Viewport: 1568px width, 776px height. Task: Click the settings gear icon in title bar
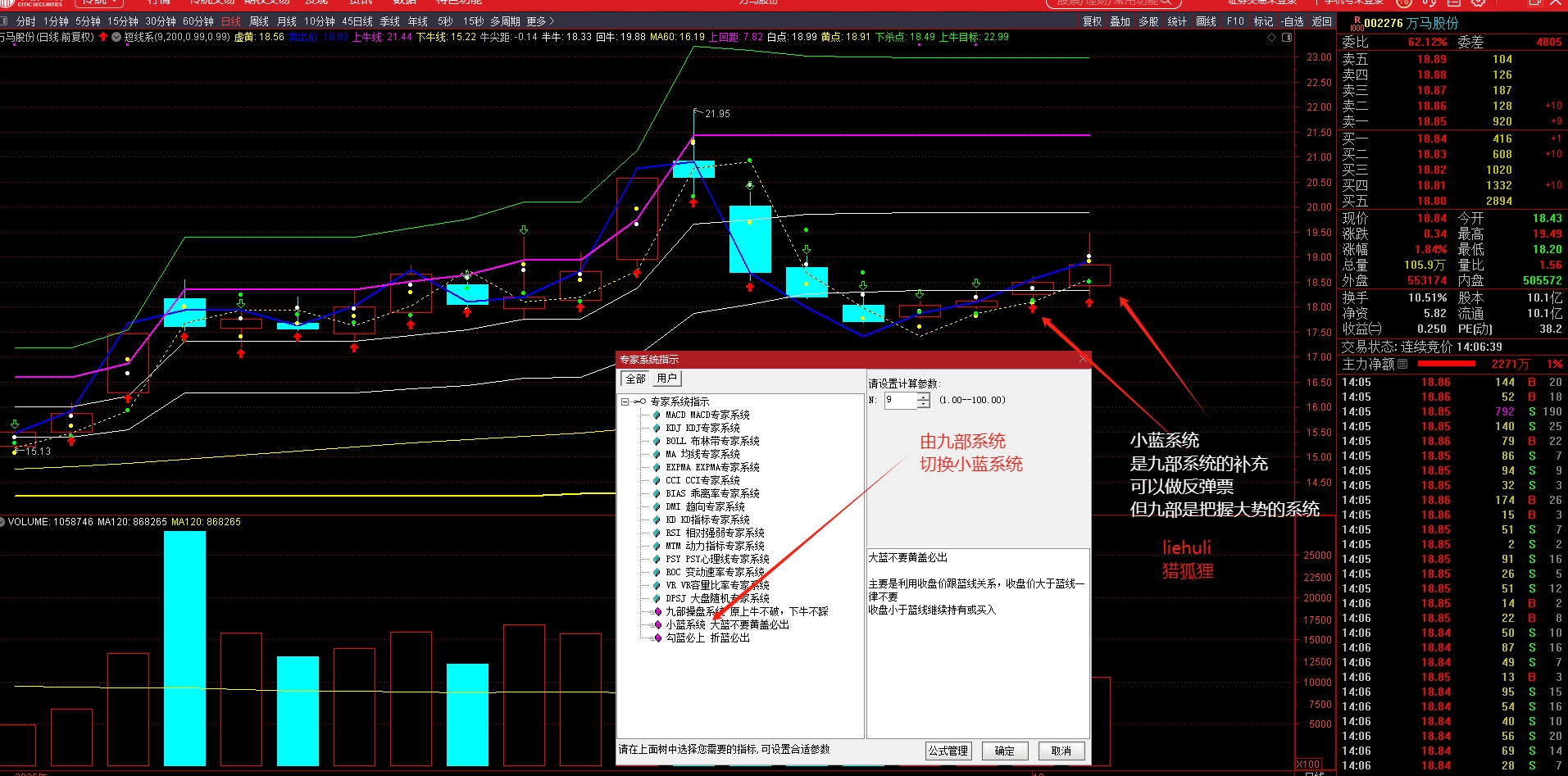(1477, 2)
